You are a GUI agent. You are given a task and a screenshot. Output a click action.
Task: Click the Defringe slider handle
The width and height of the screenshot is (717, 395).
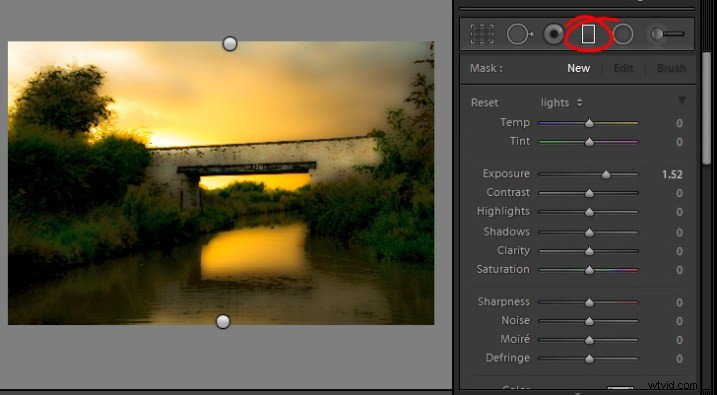coord(589,359)
